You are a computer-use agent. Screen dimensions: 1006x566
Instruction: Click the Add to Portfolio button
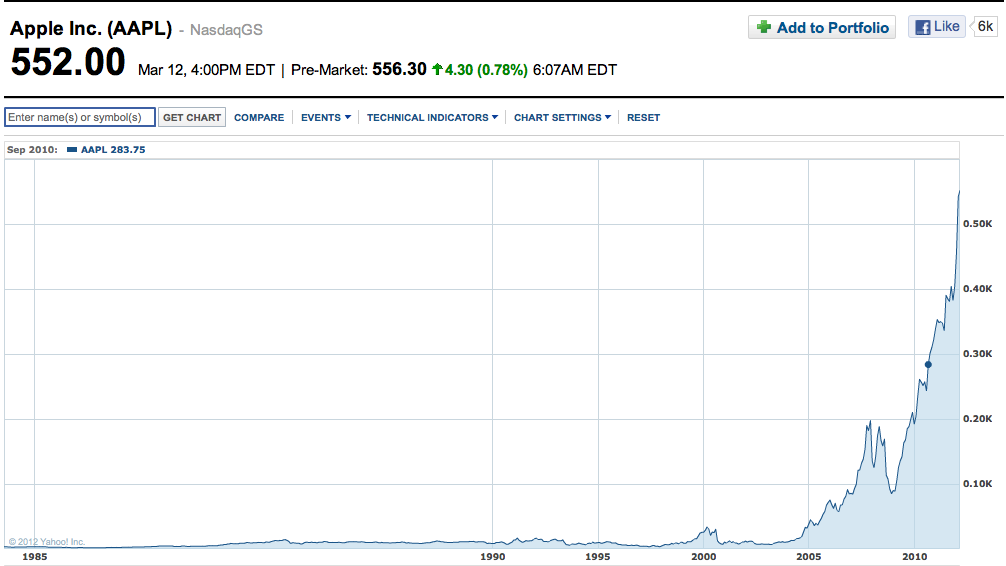point(822,28)
